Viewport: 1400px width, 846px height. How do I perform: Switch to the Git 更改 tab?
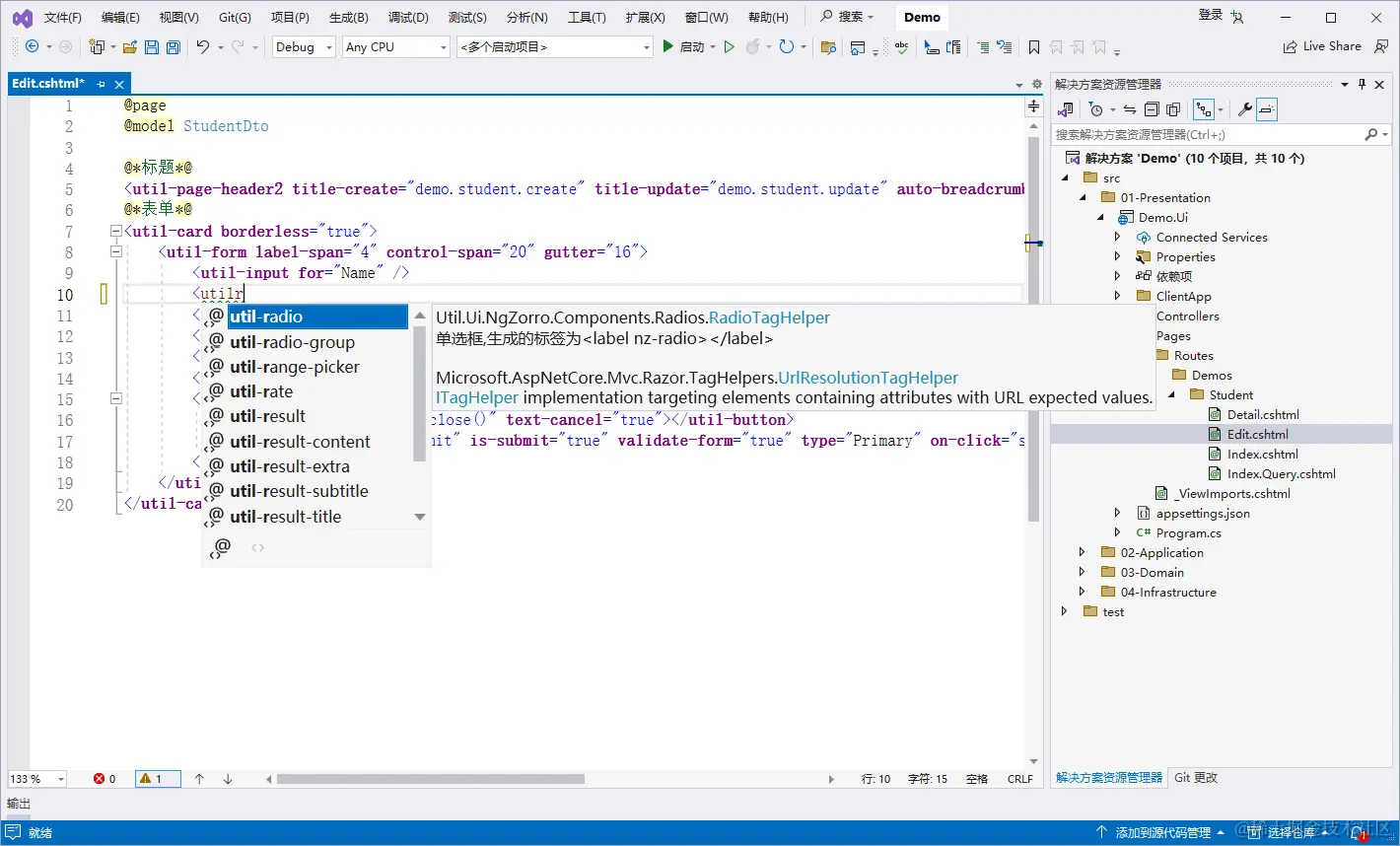[x=1196, y=778]
